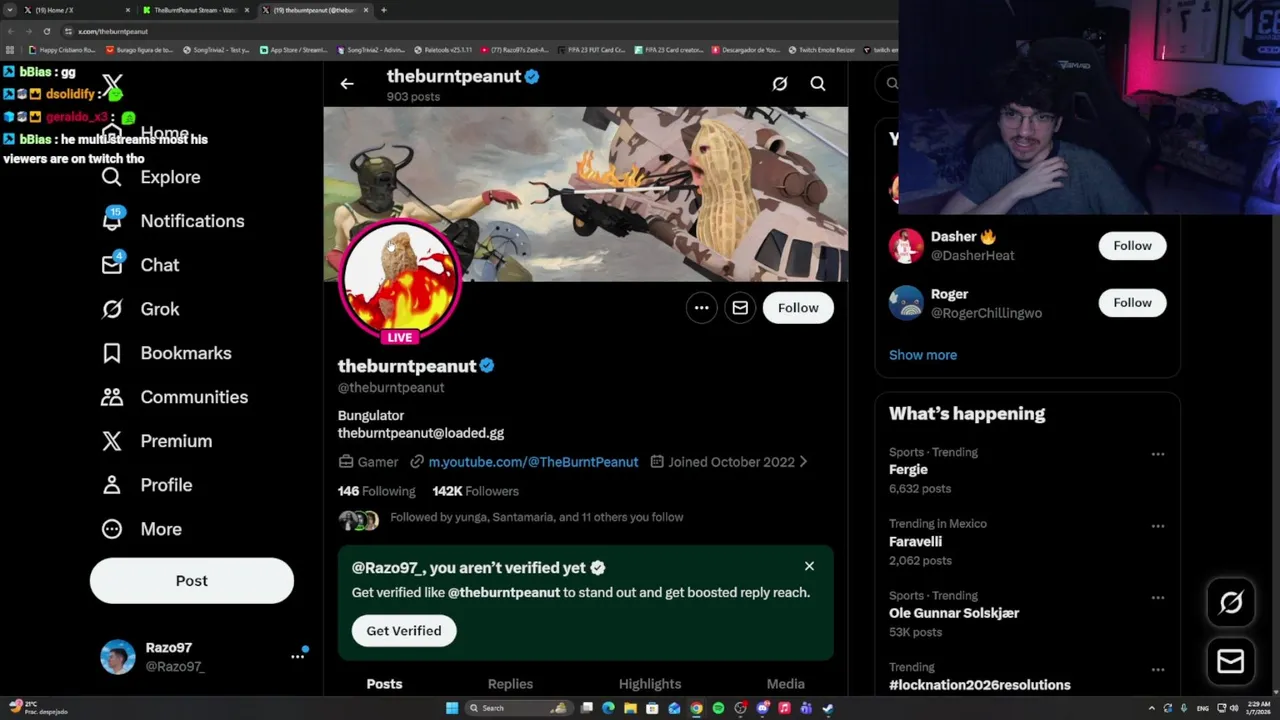The height and width of the screenshot is (720, 1280).
Task: Open Notifications in the sidebar
Action: tap(173, 221)
